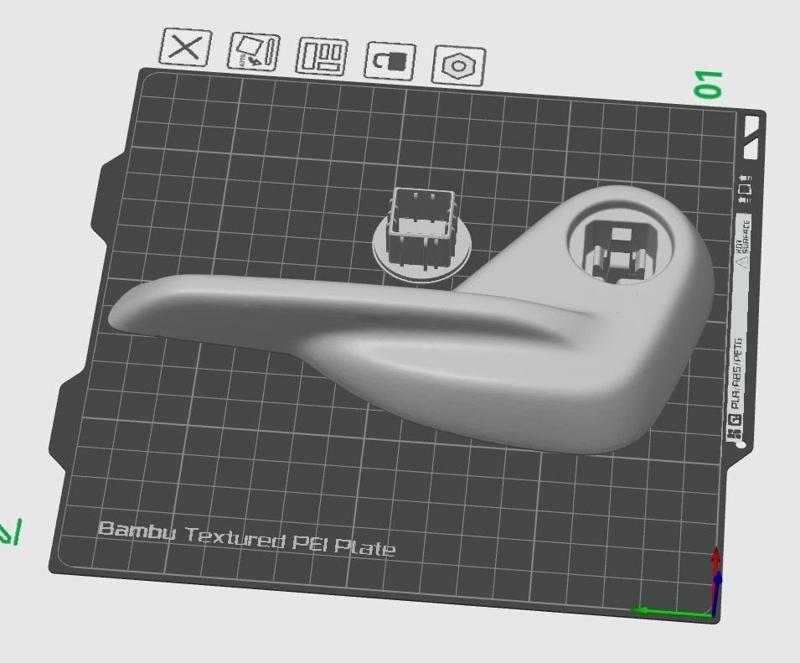The image size is (800, 663).
Task: Click the red X-axis arrow of the gizmo
Action: (x=717, y=557)
